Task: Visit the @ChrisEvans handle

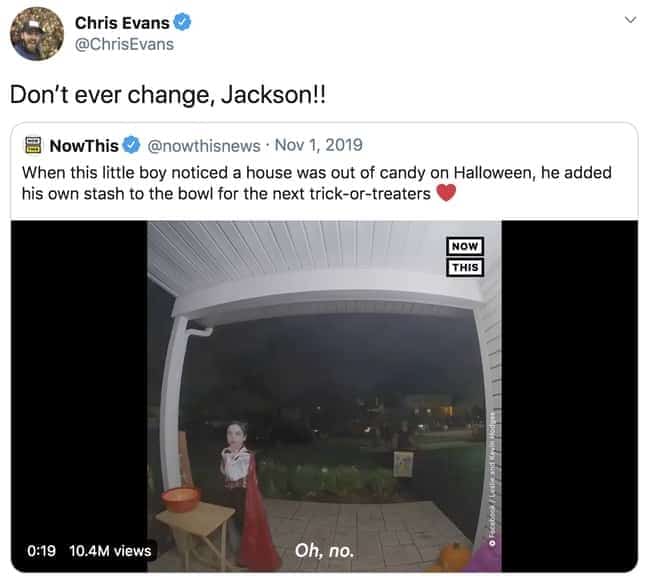Action: tap(124, 44)
